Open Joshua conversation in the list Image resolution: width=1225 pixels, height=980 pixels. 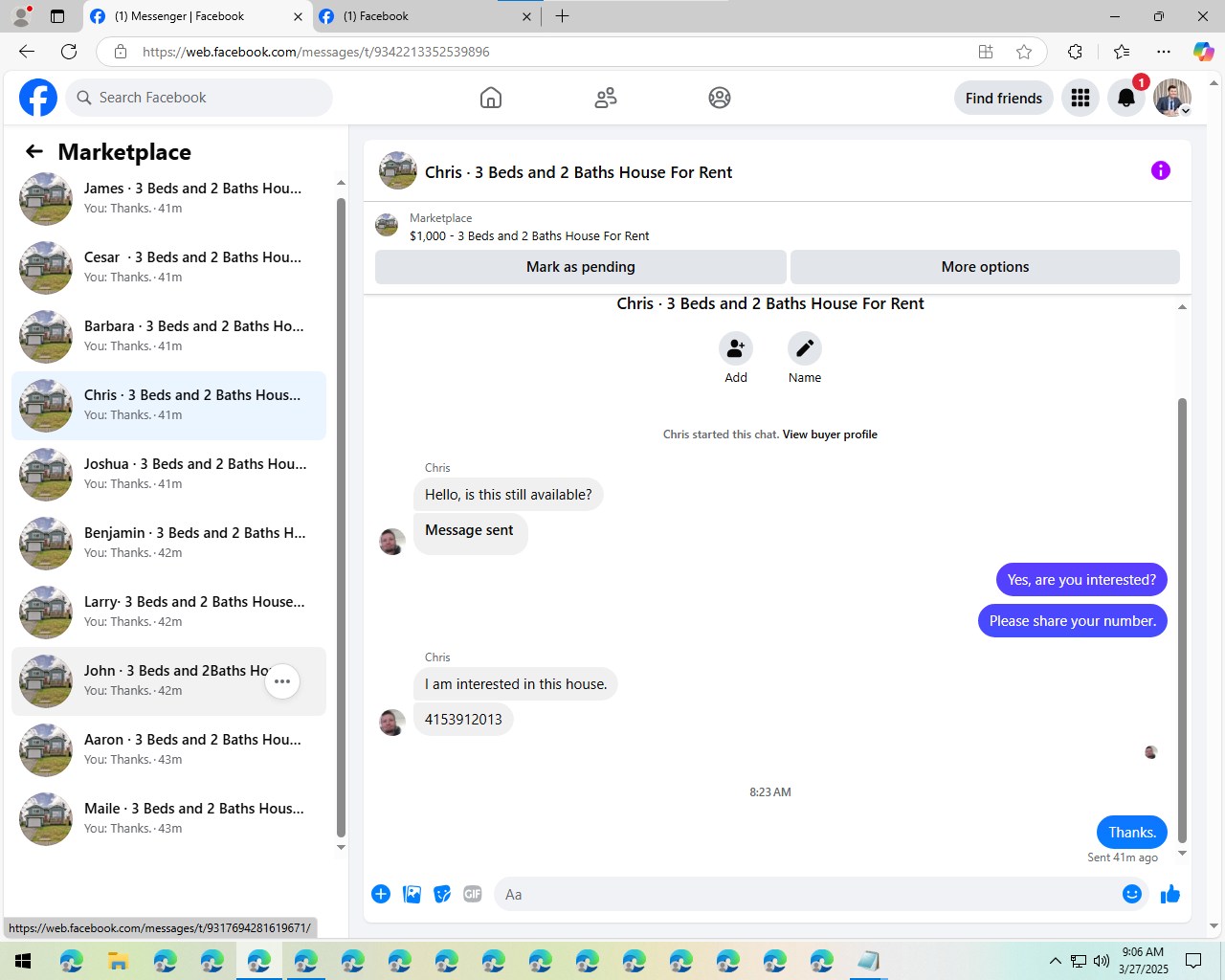pos(168,475)
